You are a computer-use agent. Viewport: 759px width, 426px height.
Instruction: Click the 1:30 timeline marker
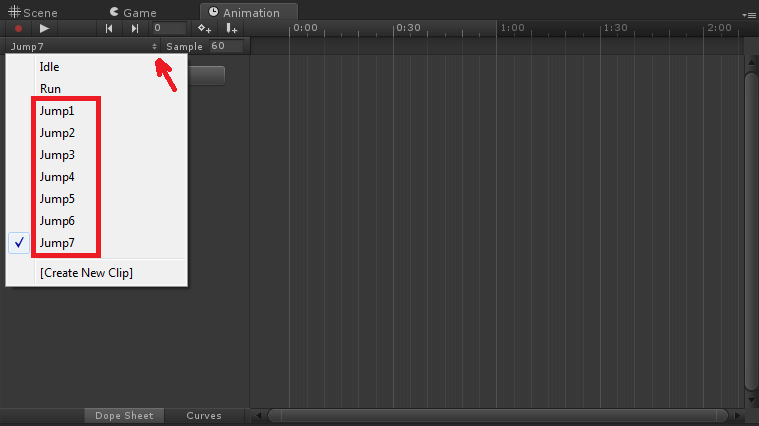(616, 28)
